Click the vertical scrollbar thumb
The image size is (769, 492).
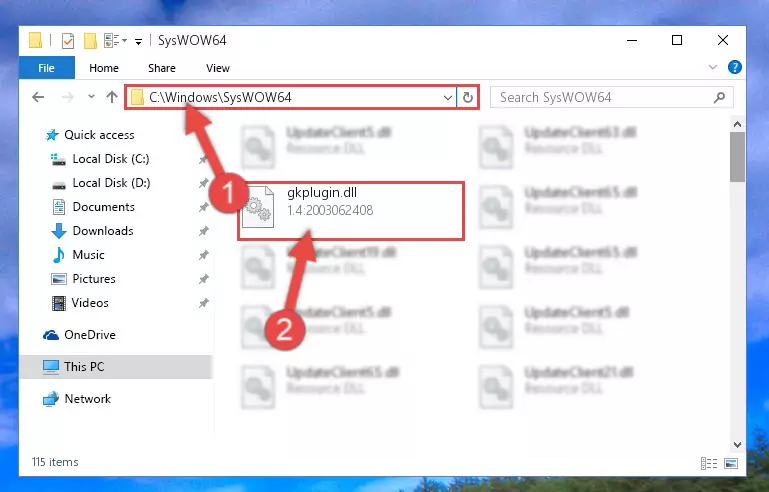tap(737, 157)
